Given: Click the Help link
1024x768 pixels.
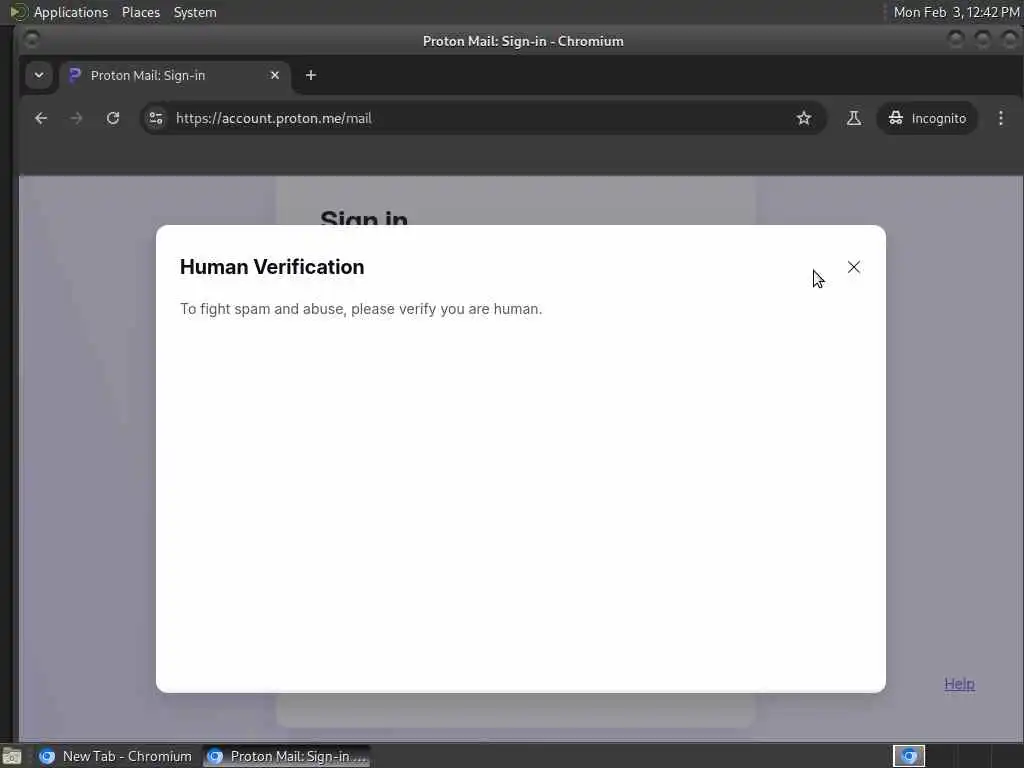Looking at the screenshot, I should (959, 684).
